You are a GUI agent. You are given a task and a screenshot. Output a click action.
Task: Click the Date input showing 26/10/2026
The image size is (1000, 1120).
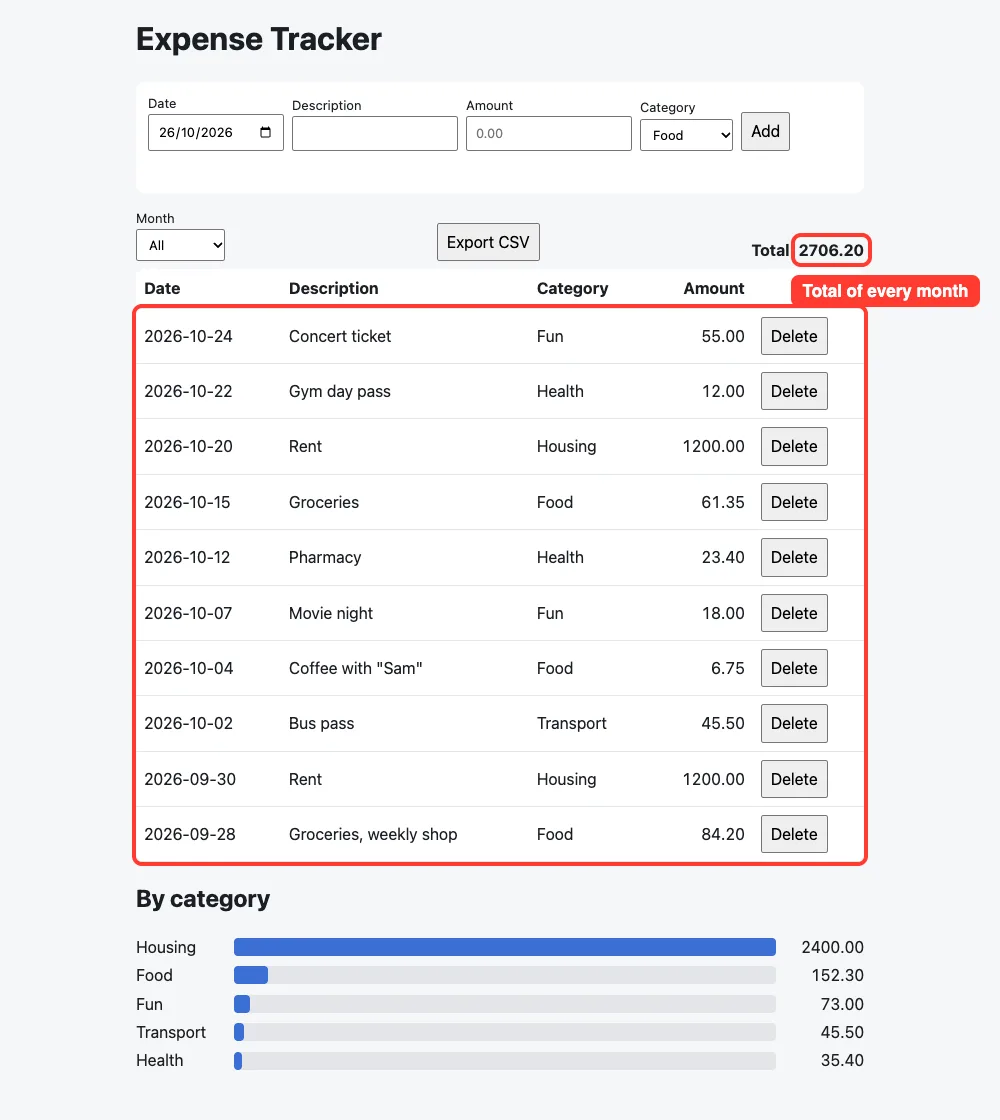[216, 132]
